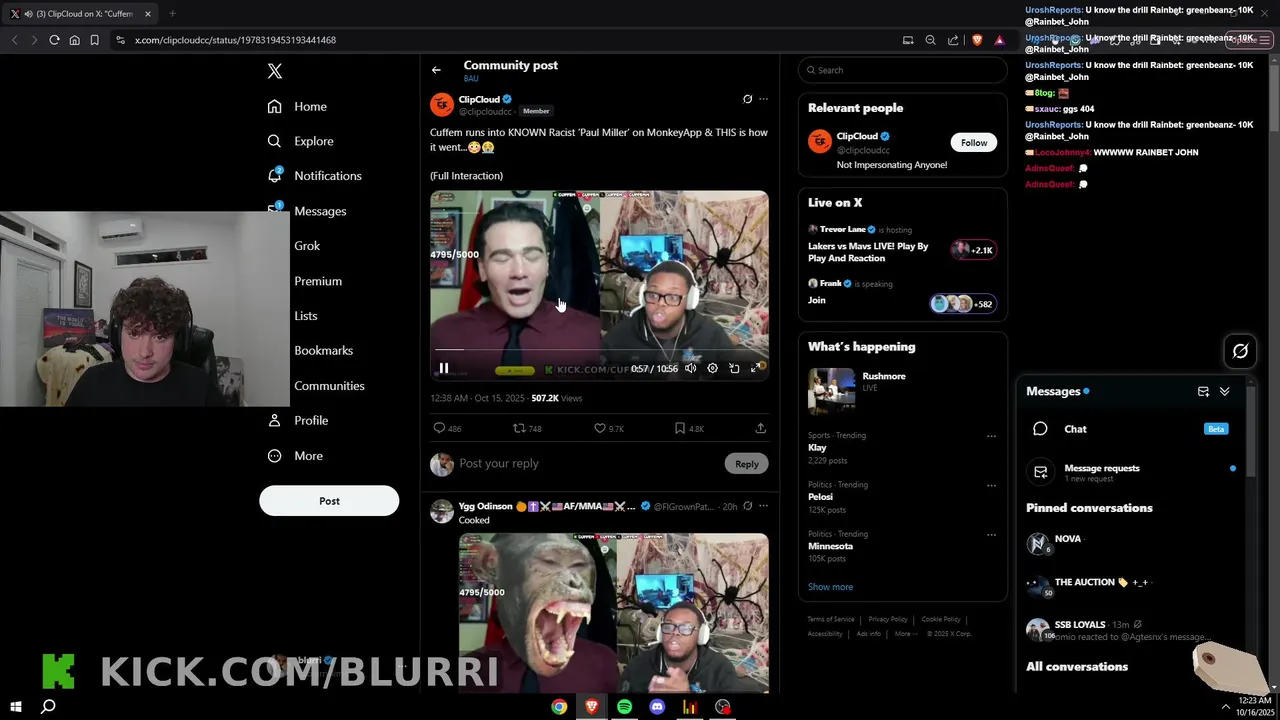This screenshot has height=720, width=1280.
Task: Compose new message in Messages drawer
Action: [x=1203, y=391]
